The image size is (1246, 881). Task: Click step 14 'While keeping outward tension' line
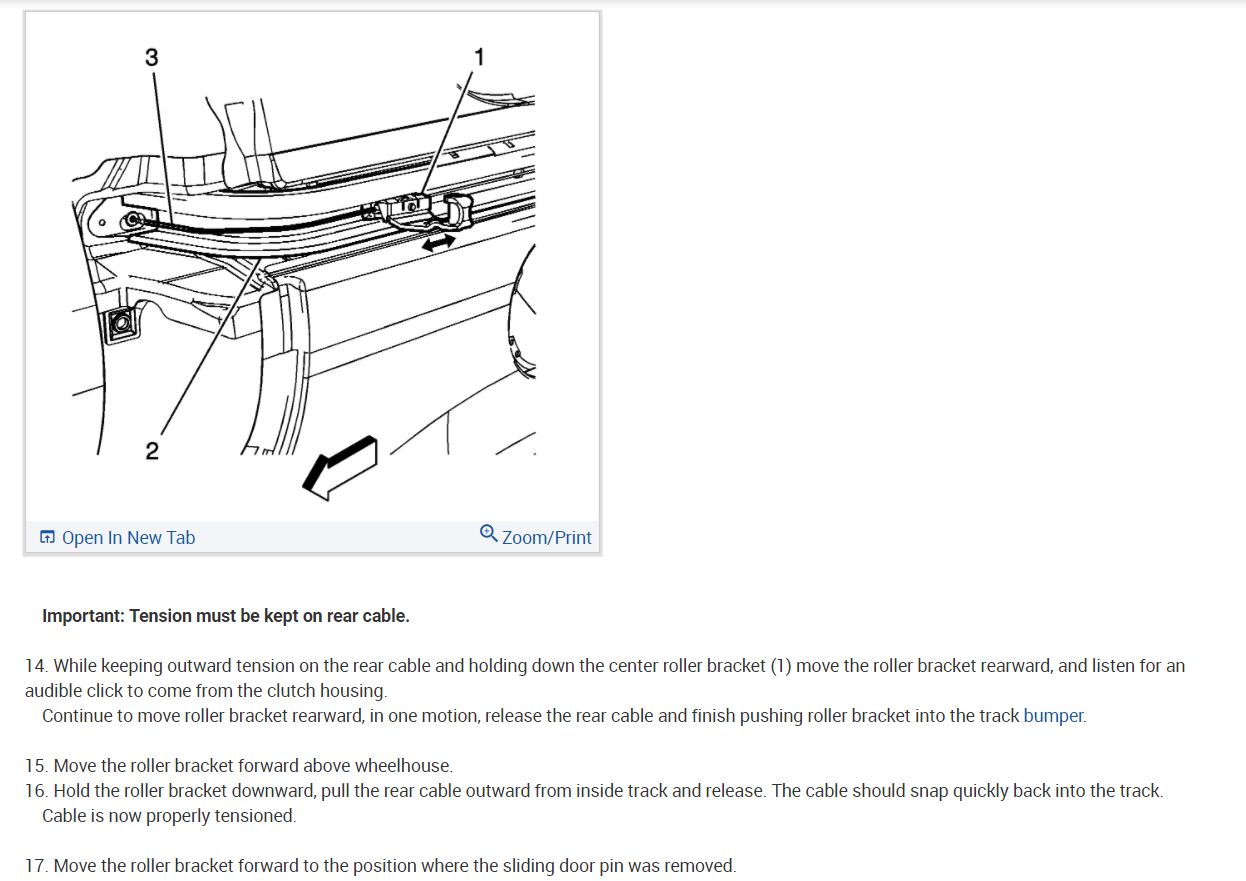click(x=605, y=666)
